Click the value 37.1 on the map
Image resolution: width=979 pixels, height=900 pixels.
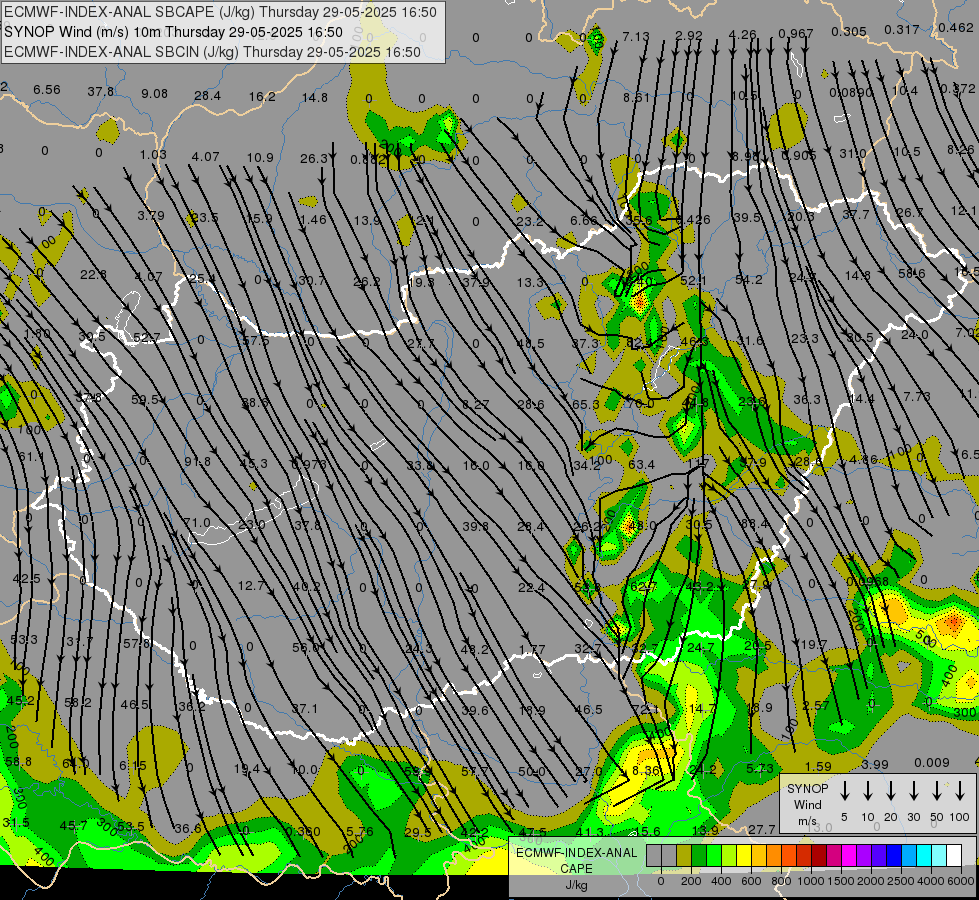(305, 708)
